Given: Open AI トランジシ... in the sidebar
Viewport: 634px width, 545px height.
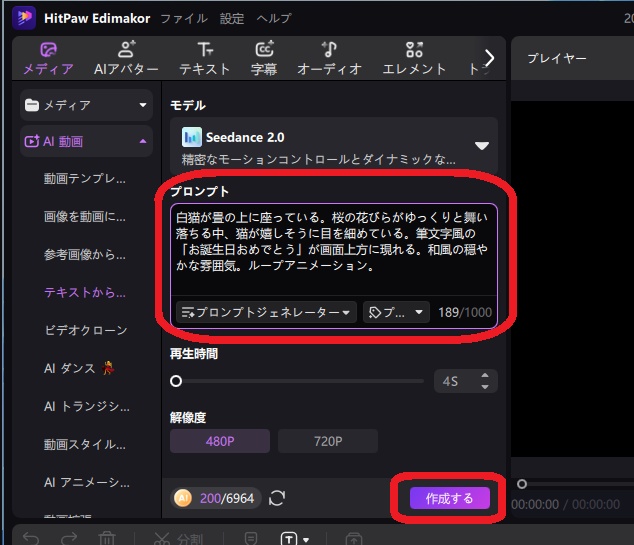Looking at the screenshot, I should pos(87,406).
